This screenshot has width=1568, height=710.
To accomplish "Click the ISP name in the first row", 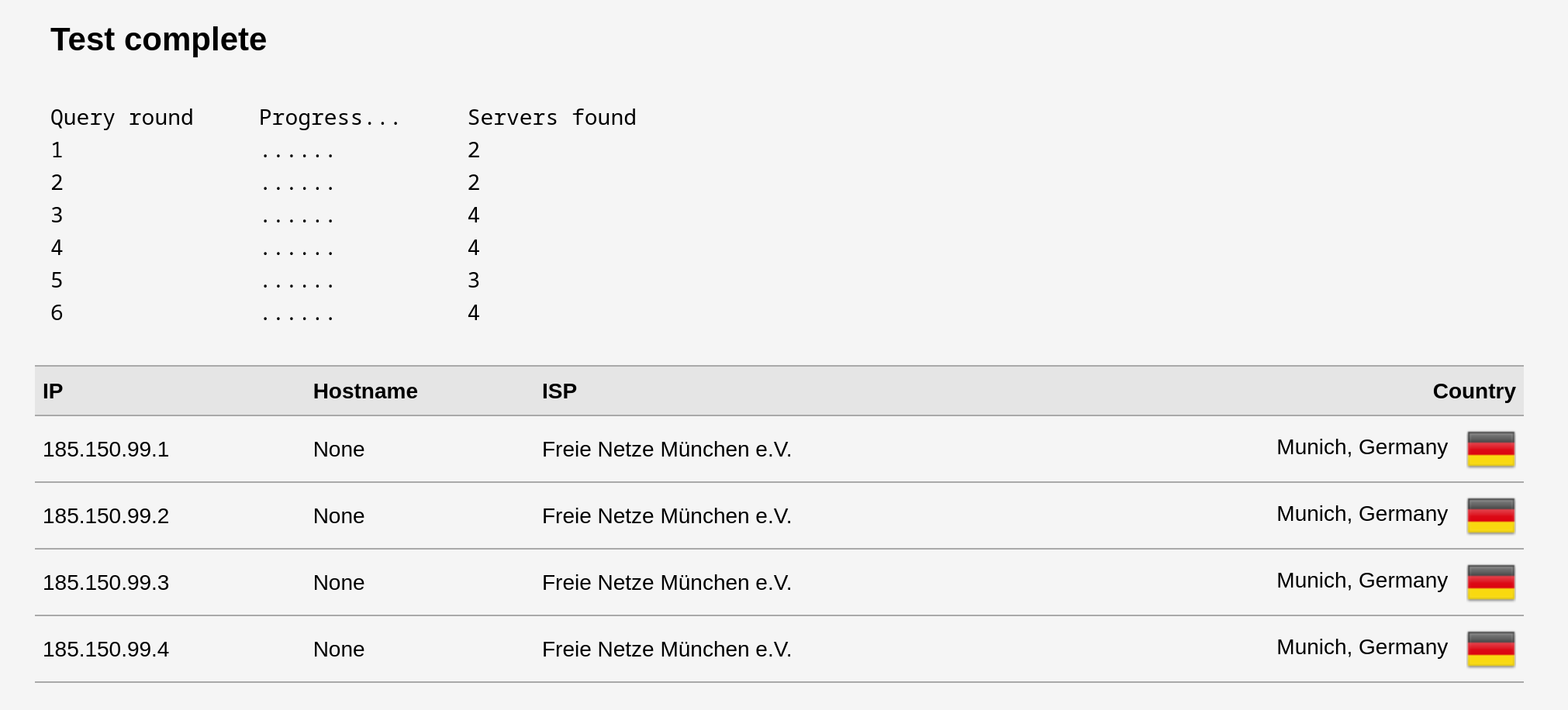I will (666, 450).
